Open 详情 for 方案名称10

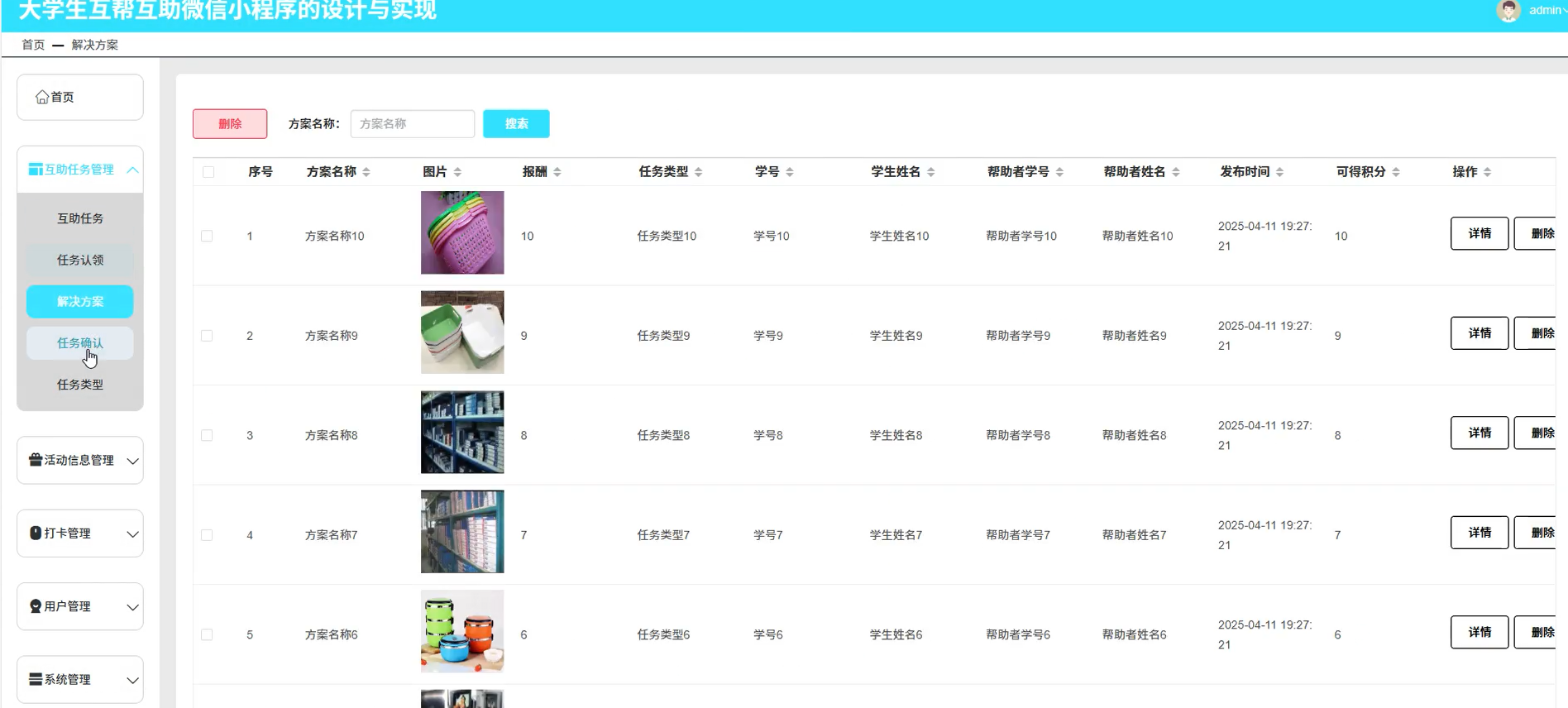[1480, 233]
